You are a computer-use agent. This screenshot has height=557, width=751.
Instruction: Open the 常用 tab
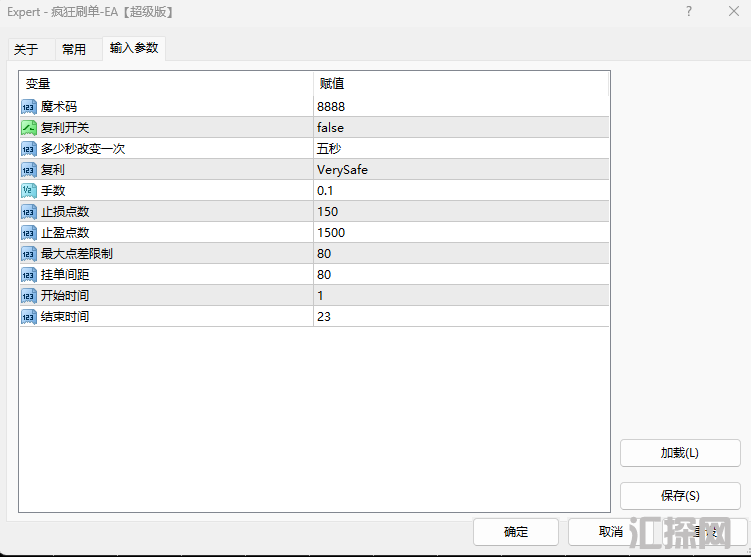pos(74,49)
